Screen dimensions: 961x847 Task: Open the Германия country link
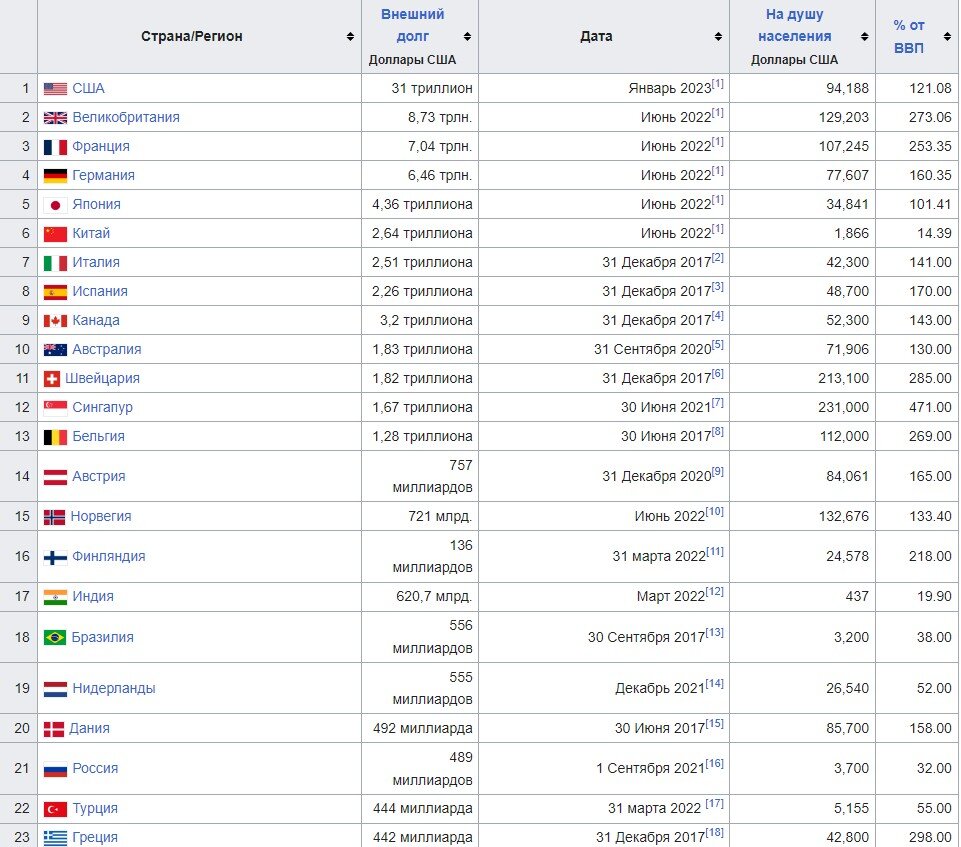click(103, 175)
